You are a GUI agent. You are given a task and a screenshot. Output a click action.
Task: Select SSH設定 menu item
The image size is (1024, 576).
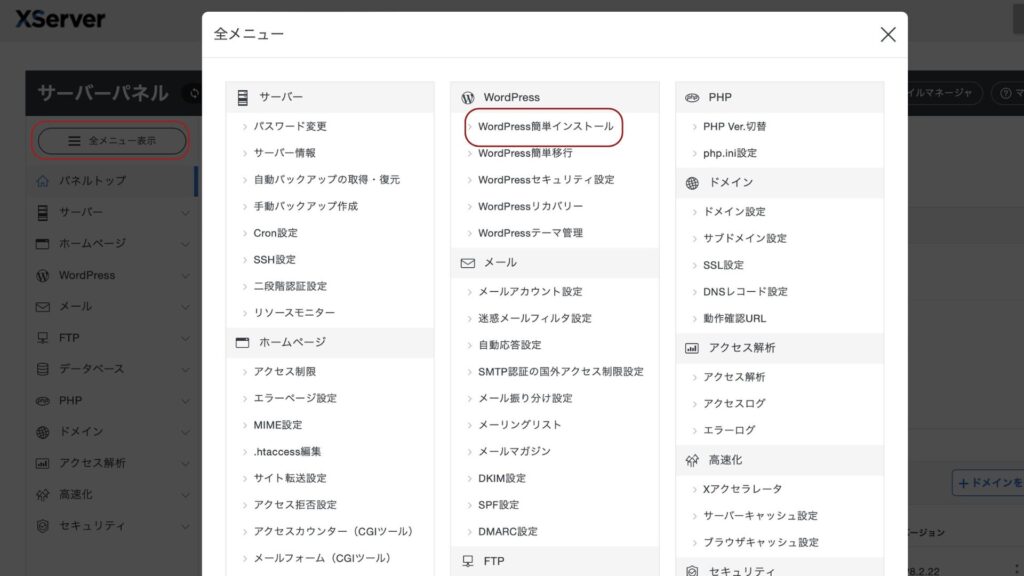[x=274, y=260]
